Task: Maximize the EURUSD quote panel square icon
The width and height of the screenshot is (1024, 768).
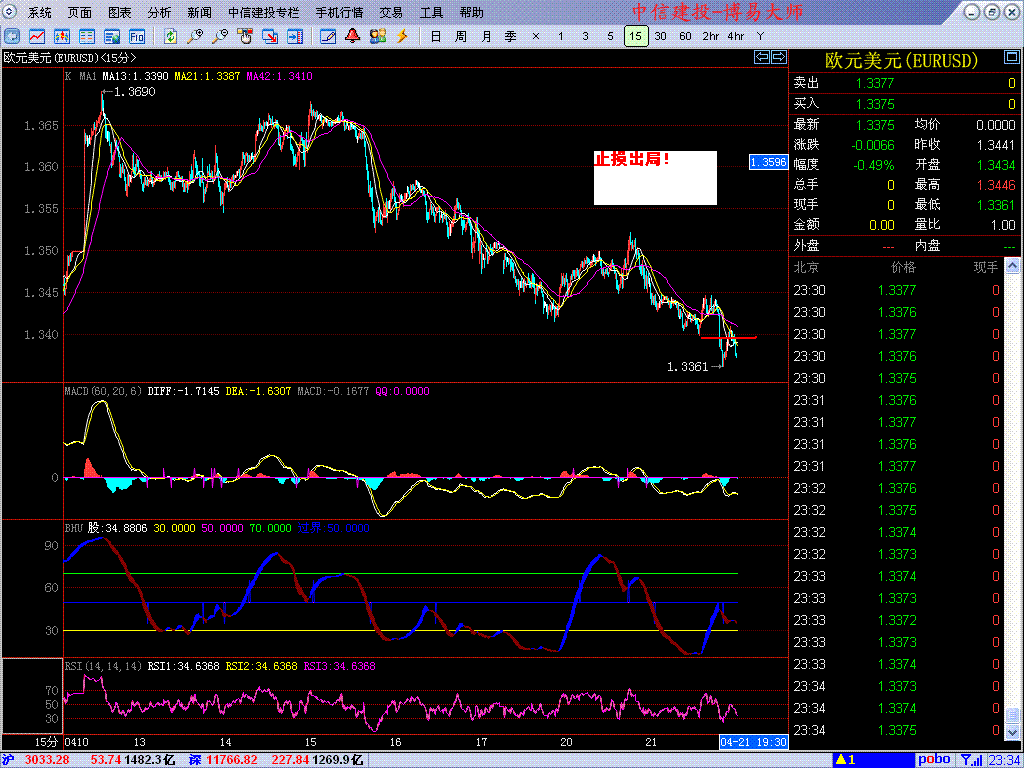Action: point(1010,59)
